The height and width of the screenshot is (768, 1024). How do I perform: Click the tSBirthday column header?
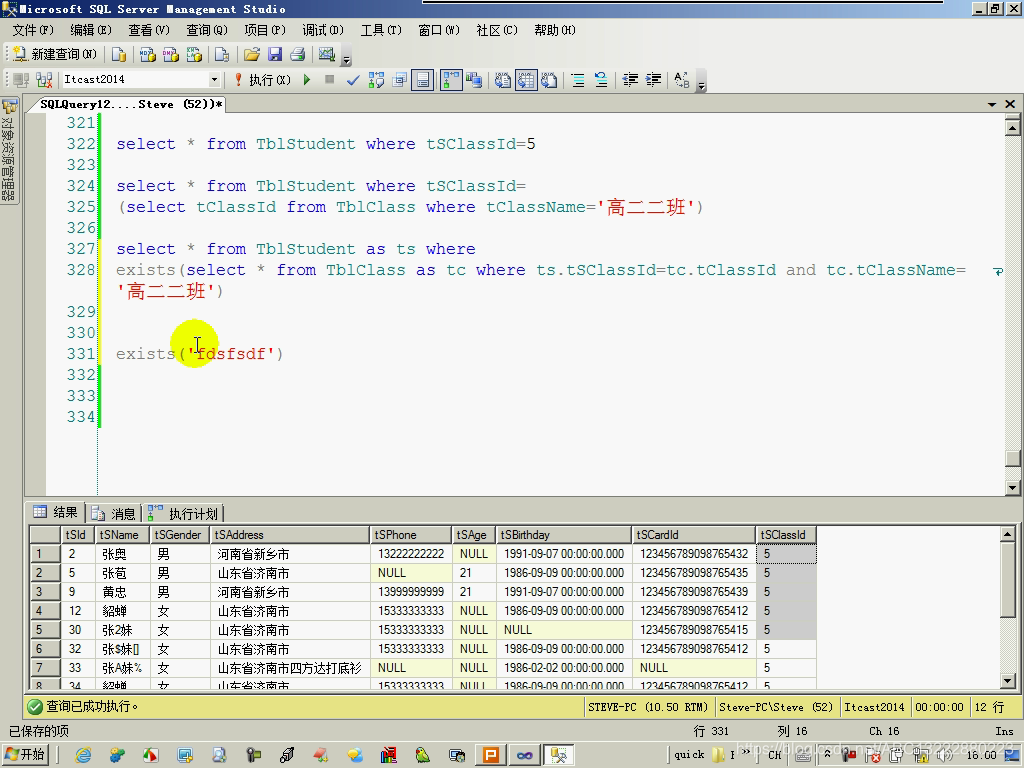(563, 535)
